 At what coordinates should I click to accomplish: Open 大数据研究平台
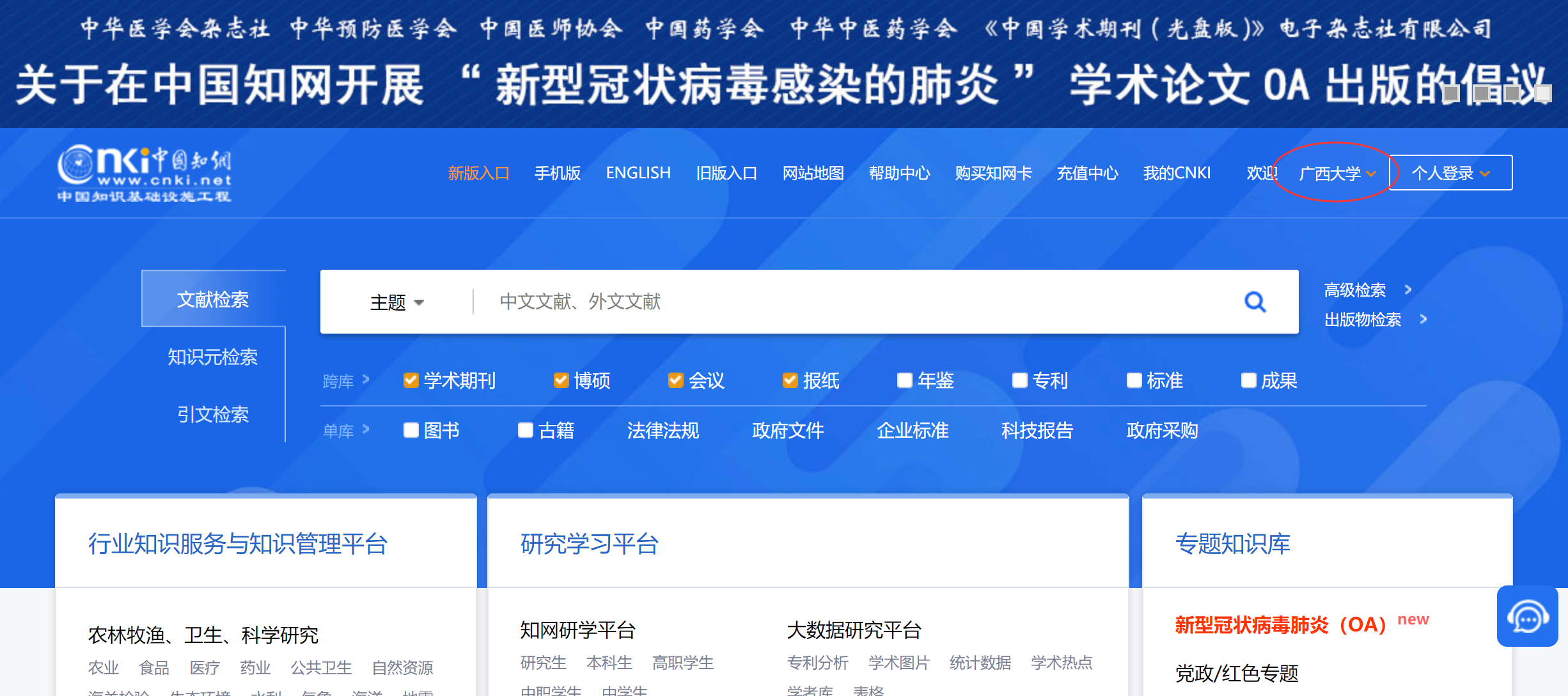(854, 630)
